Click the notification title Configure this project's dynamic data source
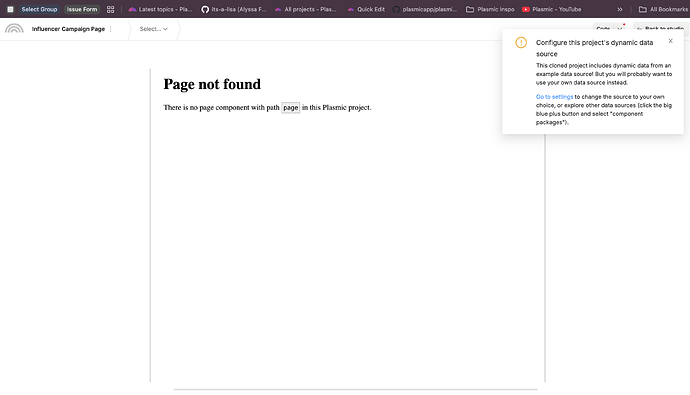This screenshot has width=690, height=395. (594, 48)
